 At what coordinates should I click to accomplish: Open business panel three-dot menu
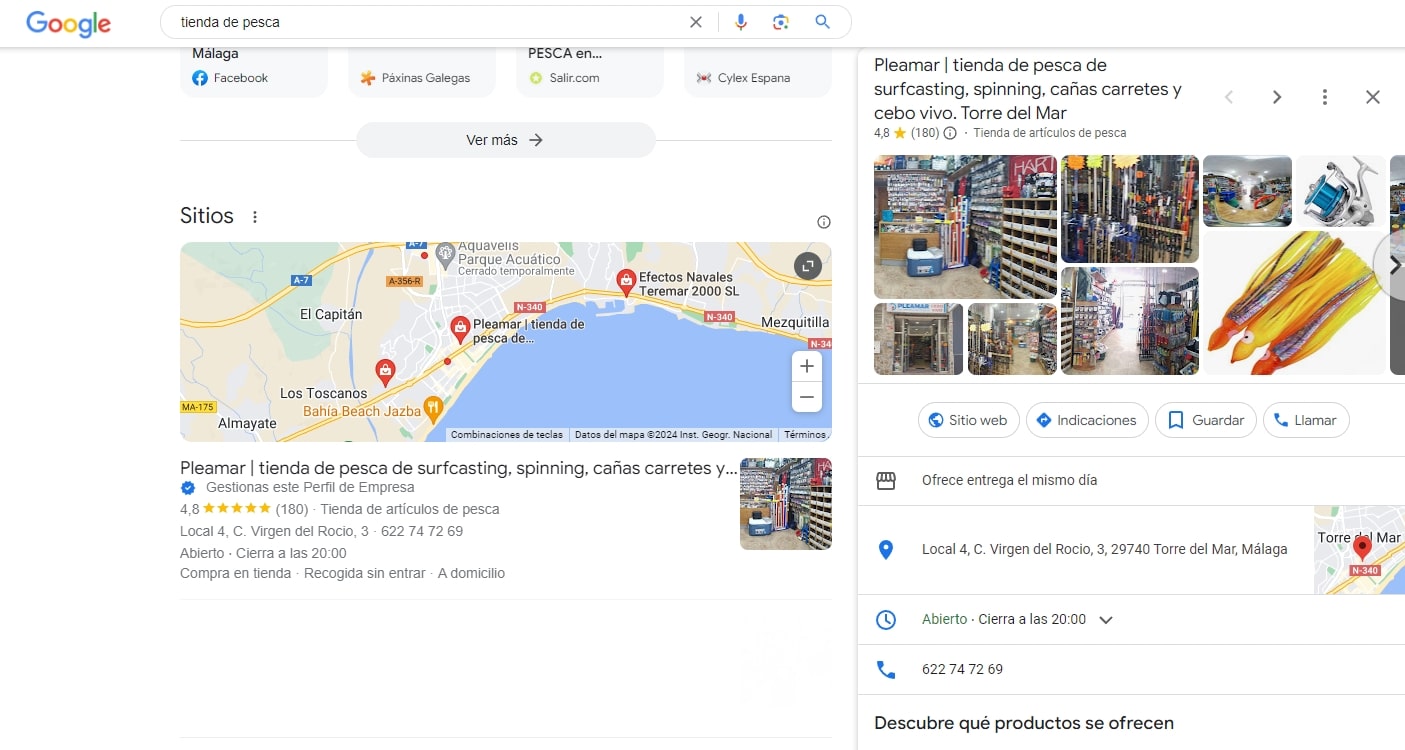click(x=1325, y=97)
